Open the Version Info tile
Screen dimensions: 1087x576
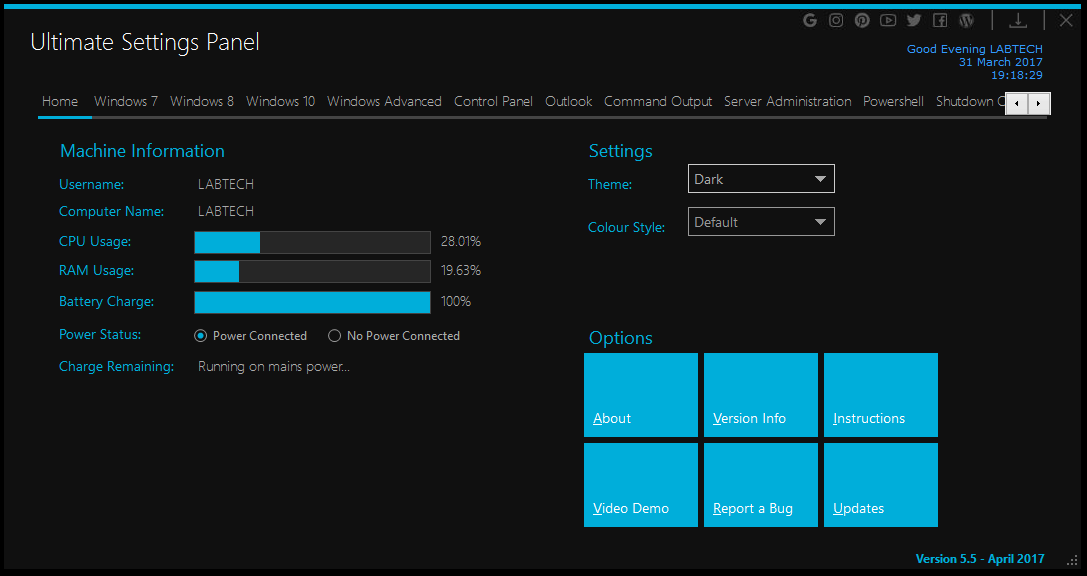(x=760, y=395)
